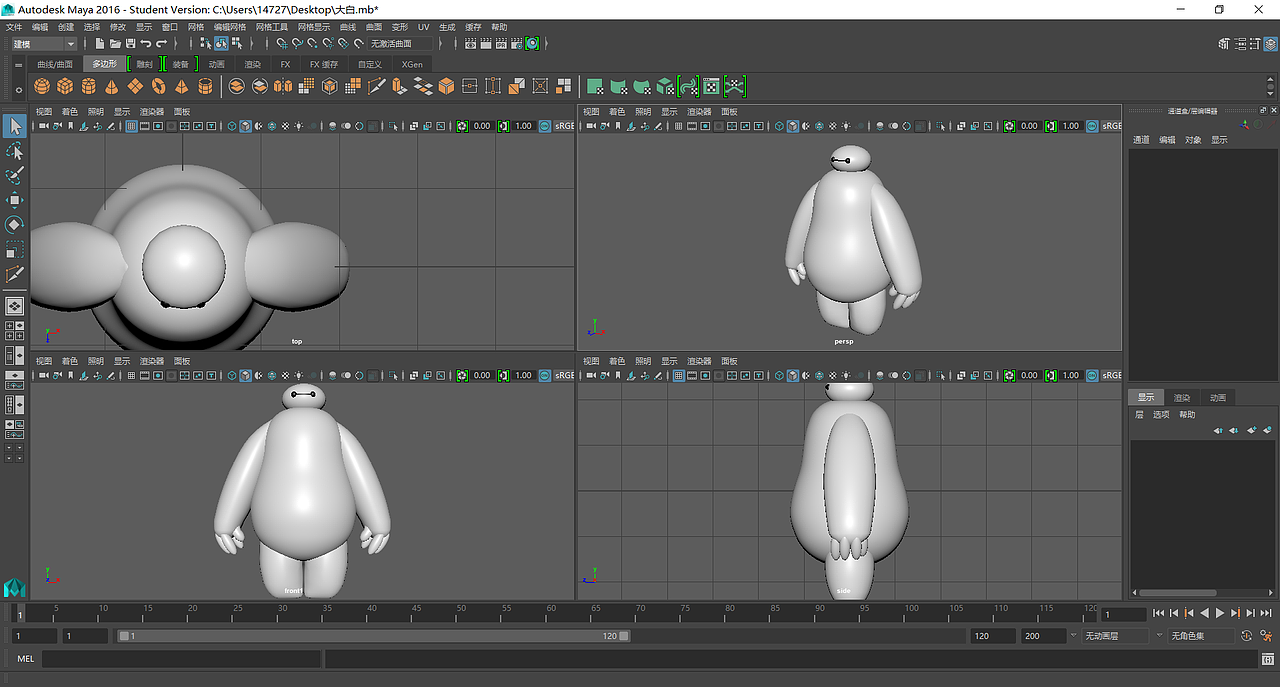Screen dimensions: 1280x687
Task: Create a polygon cube from the shelf
Action: [65, 87]
